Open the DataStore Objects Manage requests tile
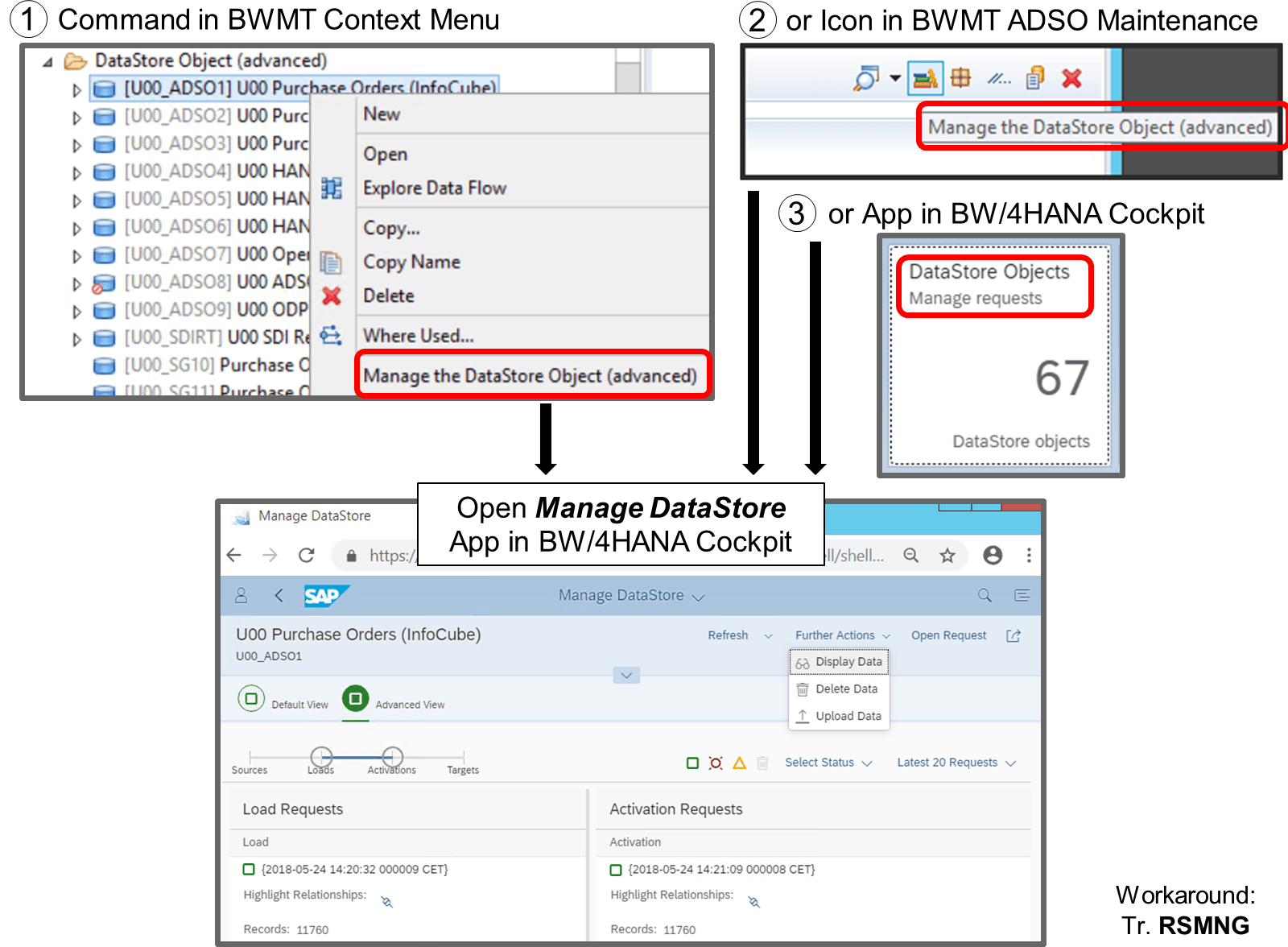The image size is (1288, 947). [1000, 355]
